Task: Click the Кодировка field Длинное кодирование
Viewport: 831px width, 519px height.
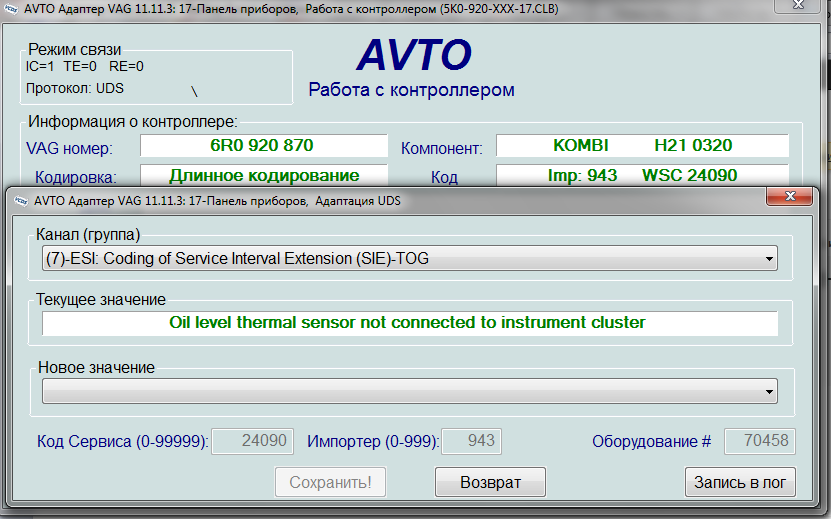Action: coord(262,176)
